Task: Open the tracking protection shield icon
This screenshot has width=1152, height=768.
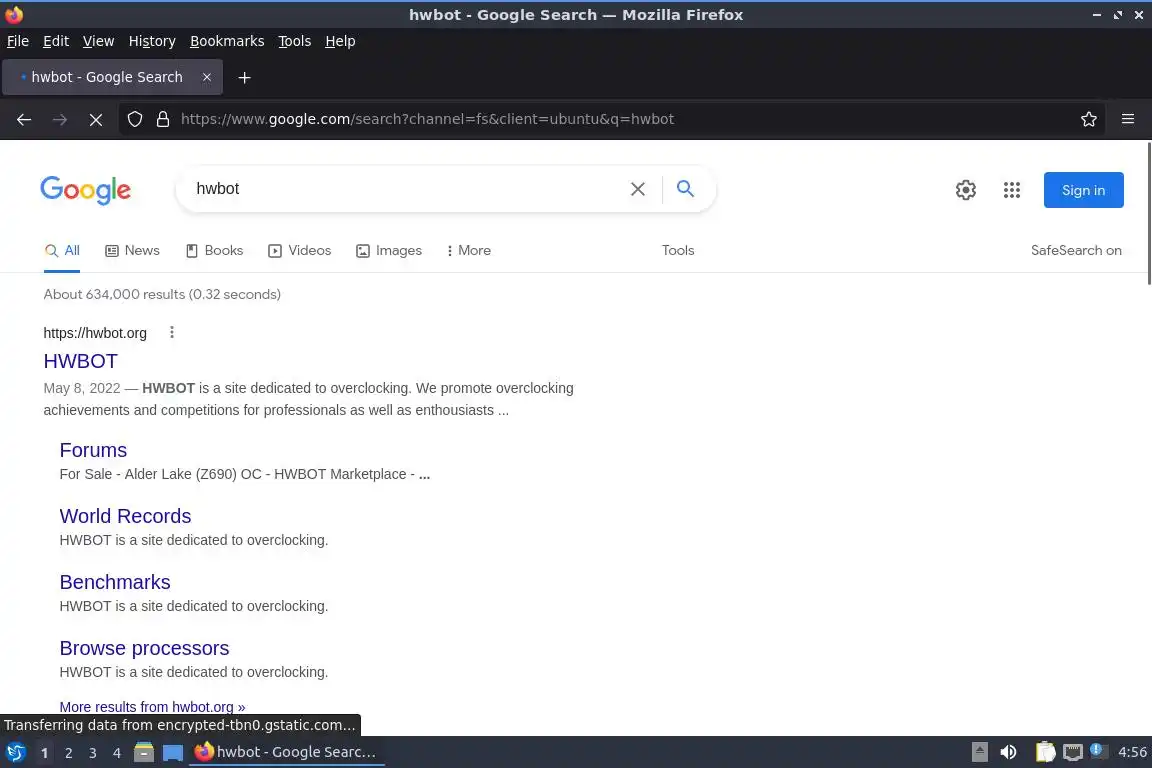Action: 134,119
